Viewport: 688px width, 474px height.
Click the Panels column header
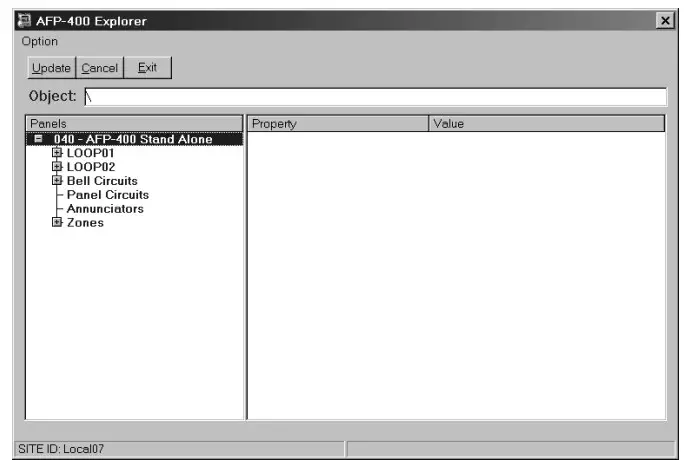click(134, 124)
